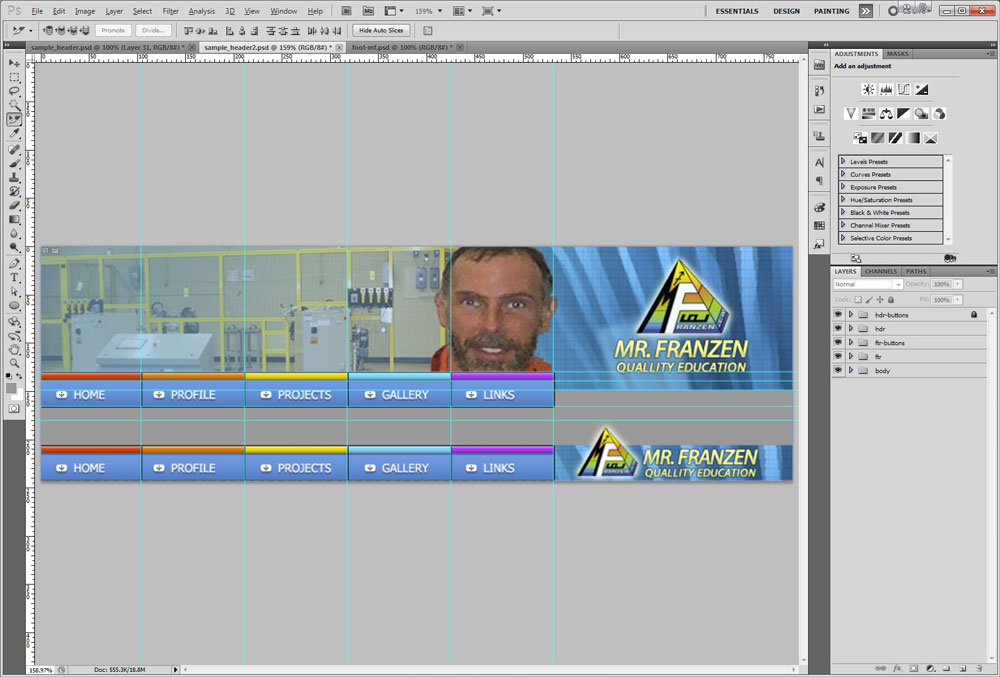The image size is (1000, 677).
Task: Add an Exposure adjustment
Action: pos(922,90)
